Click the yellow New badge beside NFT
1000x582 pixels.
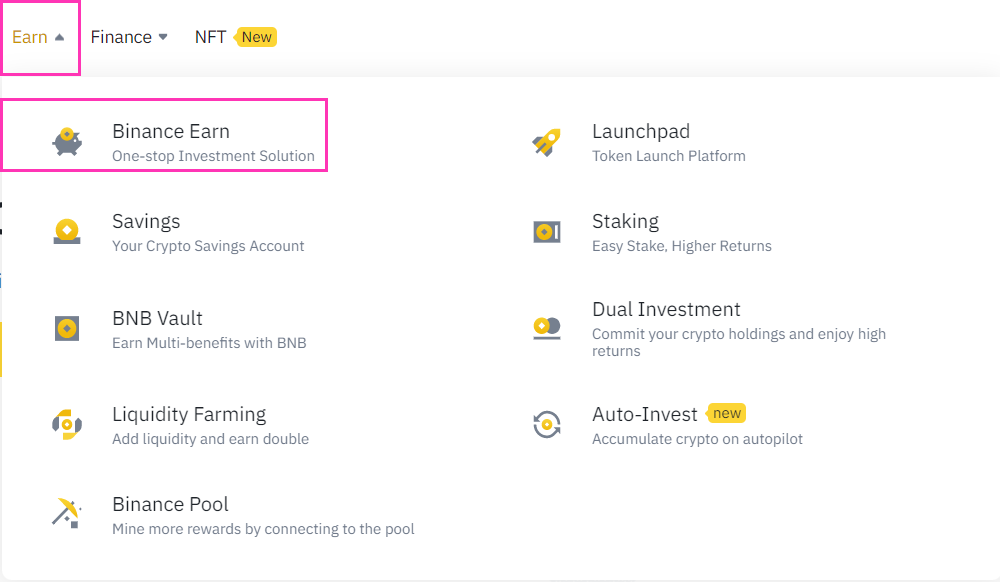(256, 37)
